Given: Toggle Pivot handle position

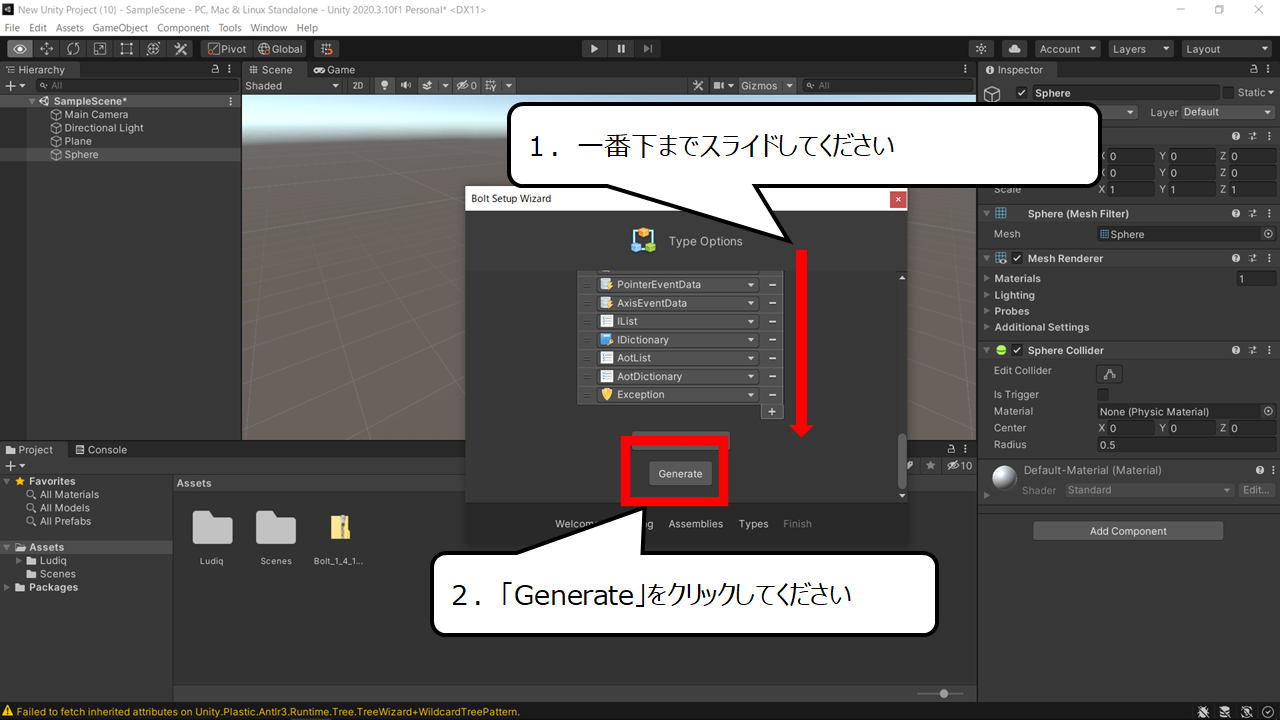Looking at the screenshot, I should pos(227,49).
